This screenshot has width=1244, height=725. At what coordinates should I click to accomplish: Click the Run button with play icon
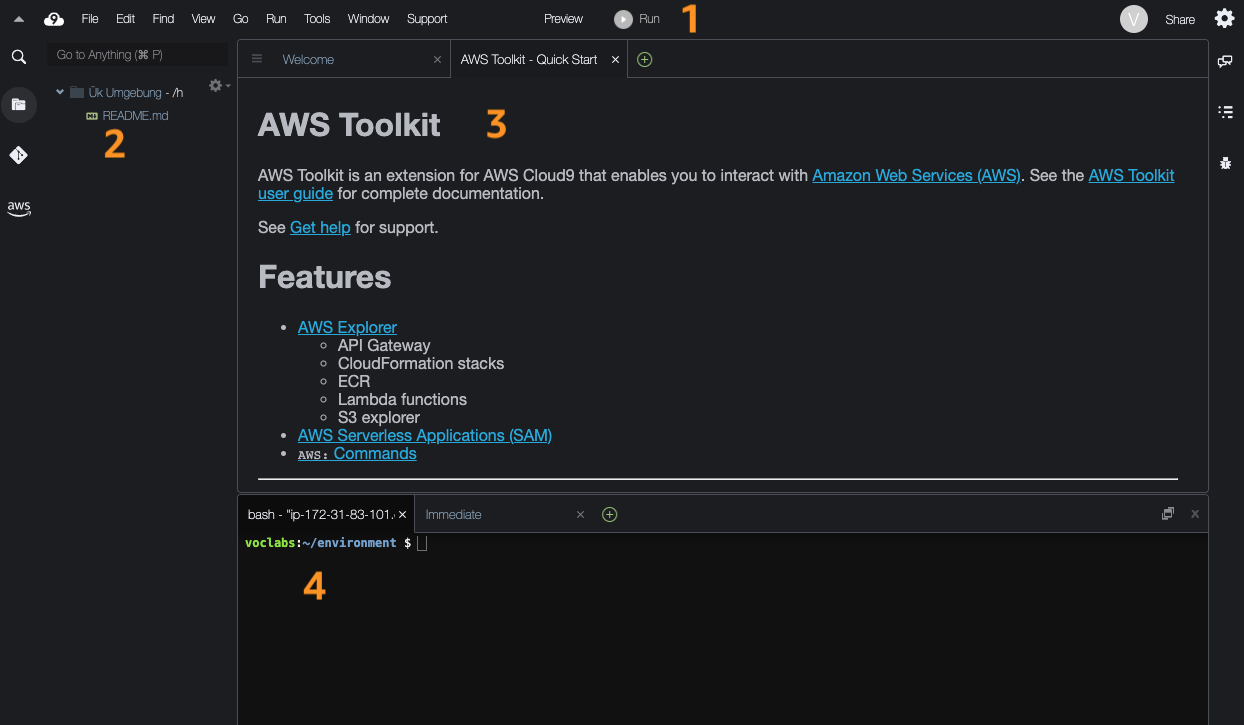click(x=637, y=18)
